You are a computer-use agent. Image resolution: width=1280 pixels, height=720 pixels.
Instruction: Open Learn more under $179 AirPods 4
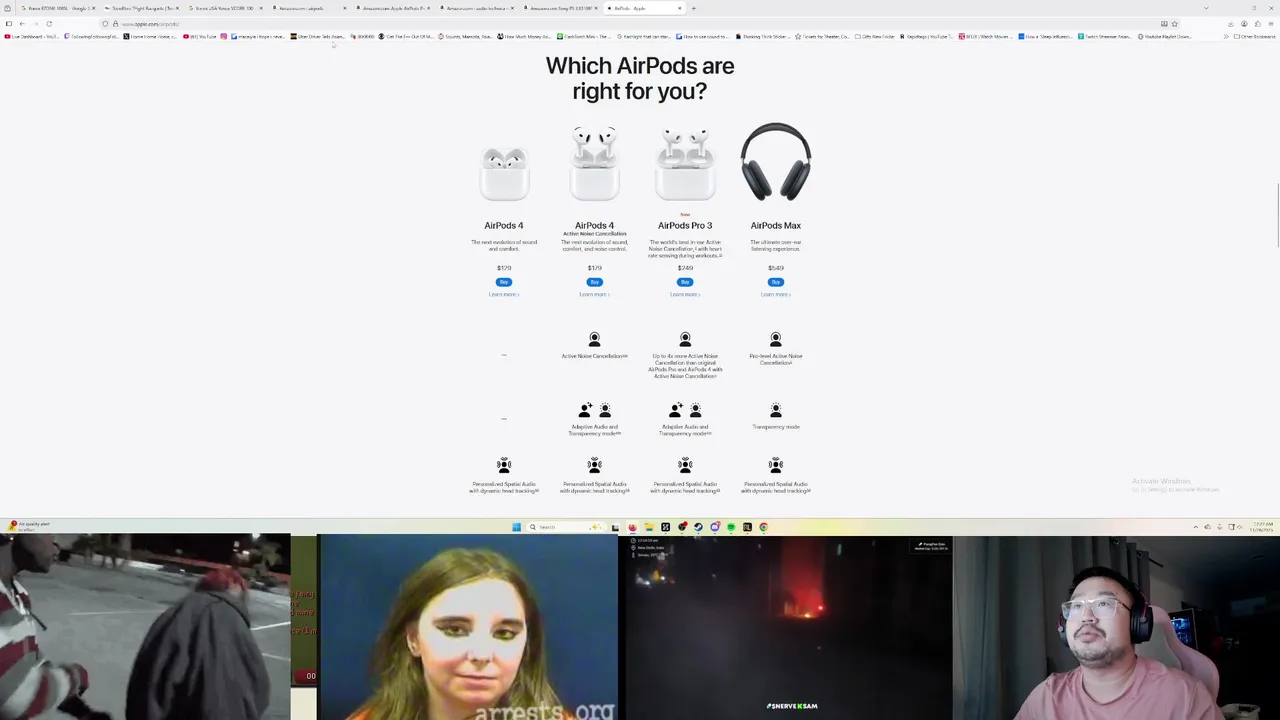(x=594, y=294)
